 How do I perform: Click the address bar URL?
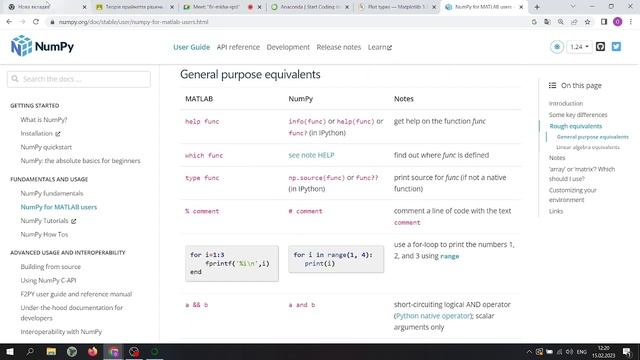(133, 22)
